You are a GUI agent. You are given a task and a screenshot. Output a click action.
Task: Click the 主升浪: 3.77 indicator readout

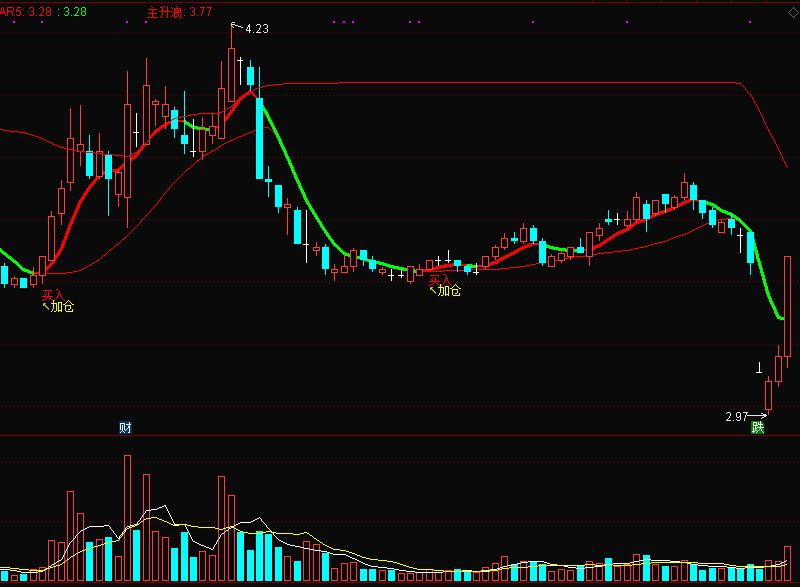click(x=179, y=12)
